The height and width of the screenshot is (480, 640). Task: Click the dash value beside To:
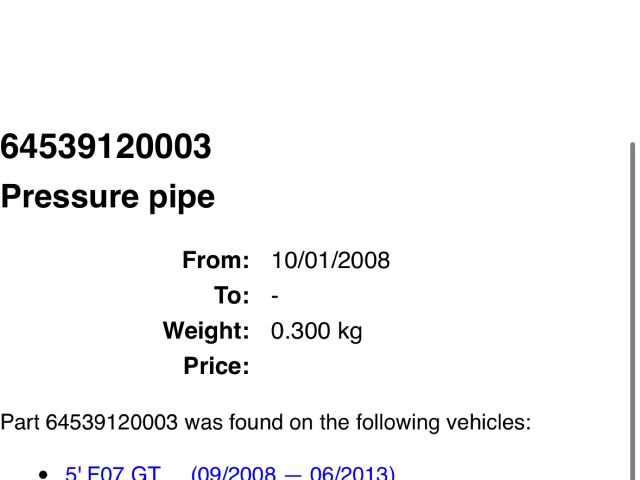[x=275, y=296]
